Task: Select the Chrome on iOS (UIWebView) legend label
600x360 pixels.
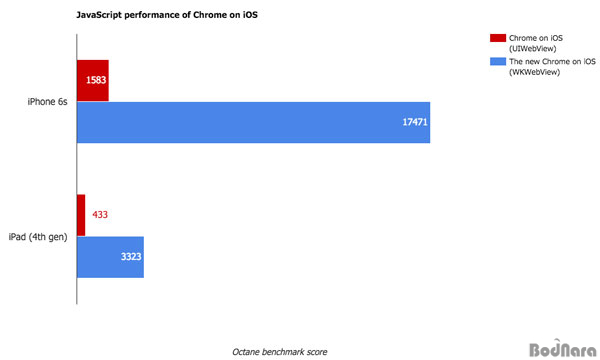Action: pos(536,43)
